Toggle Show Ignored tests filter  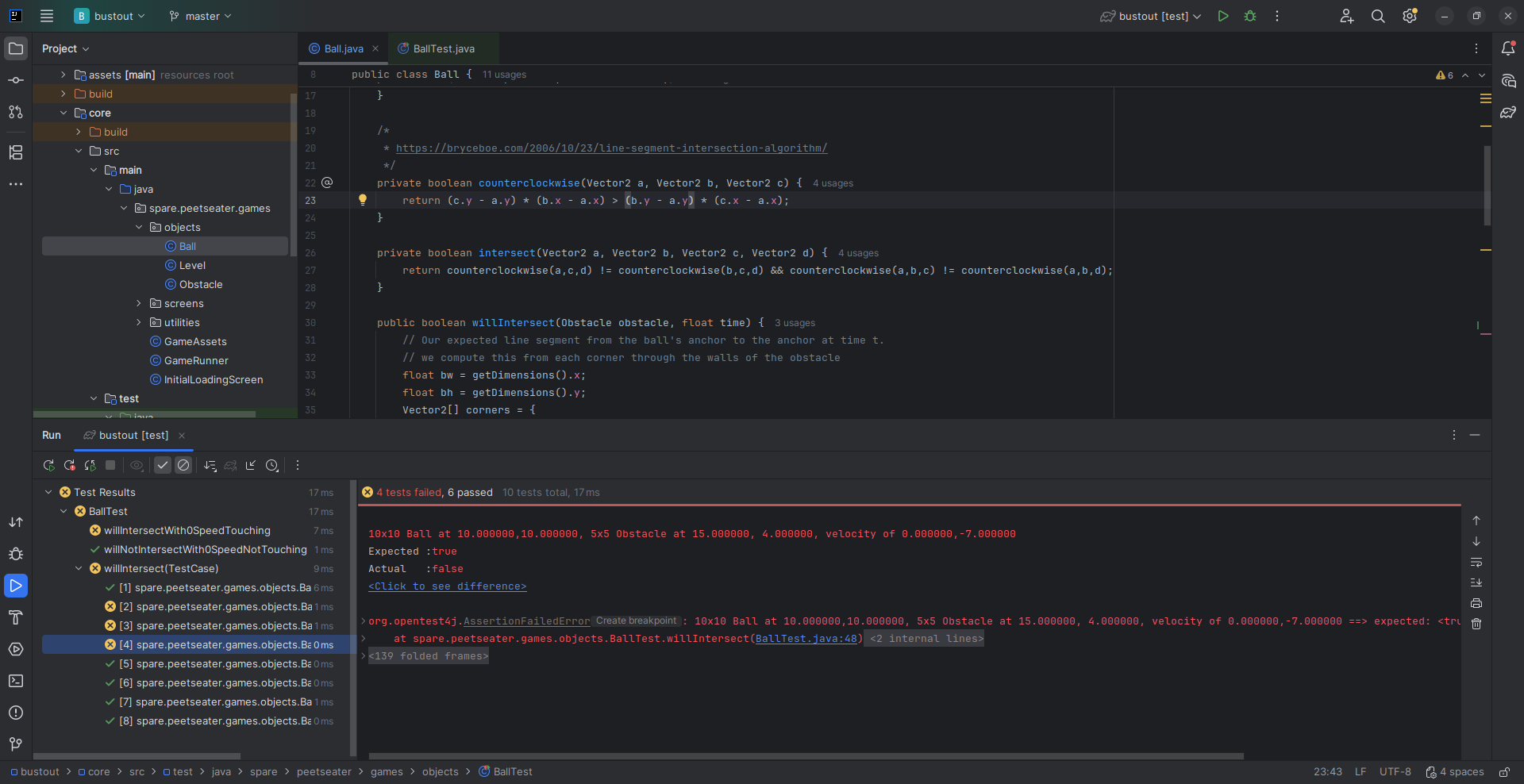pos(183,466)
